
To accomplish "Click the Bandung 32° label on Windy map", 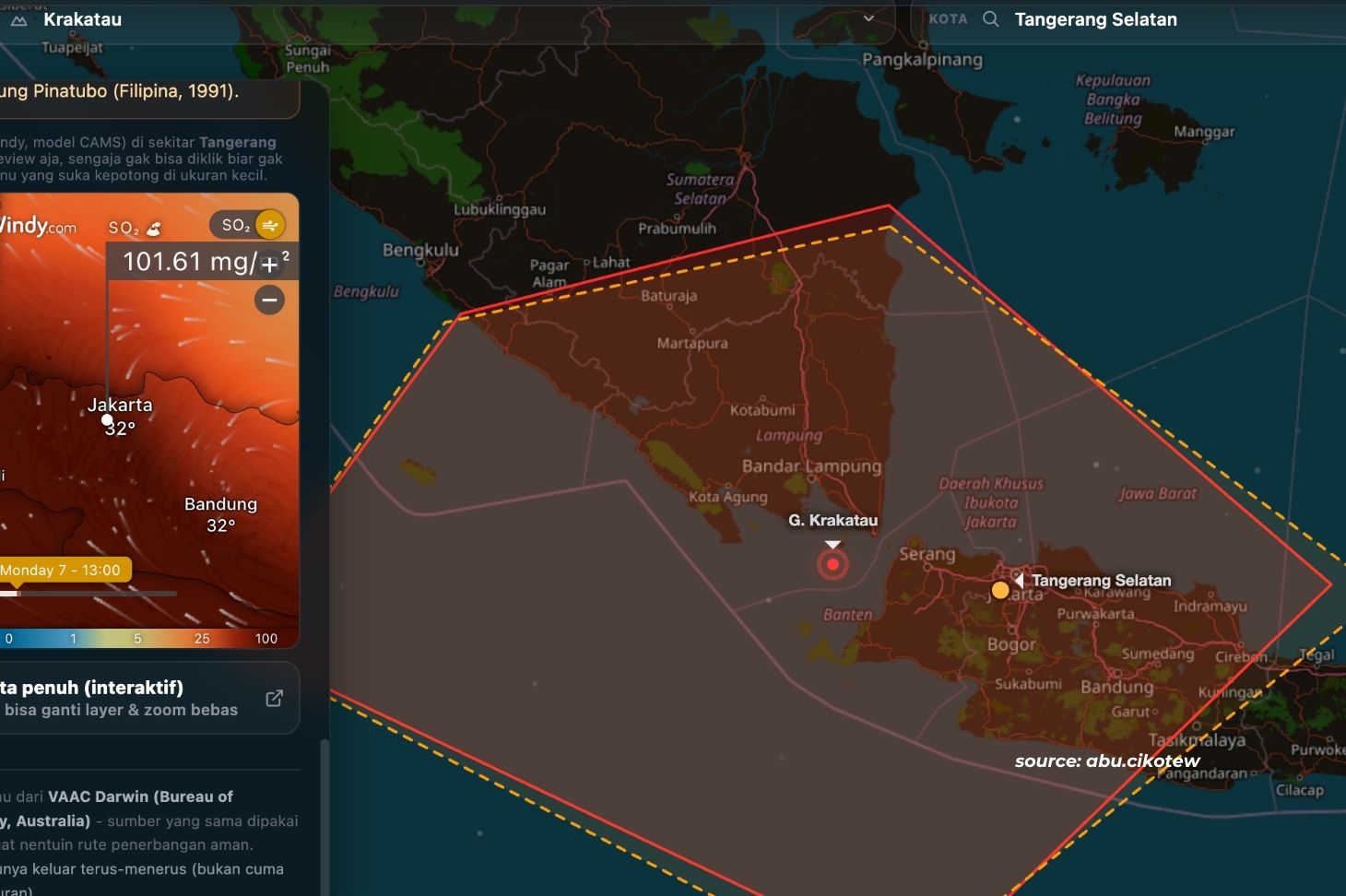I will 220,514.
